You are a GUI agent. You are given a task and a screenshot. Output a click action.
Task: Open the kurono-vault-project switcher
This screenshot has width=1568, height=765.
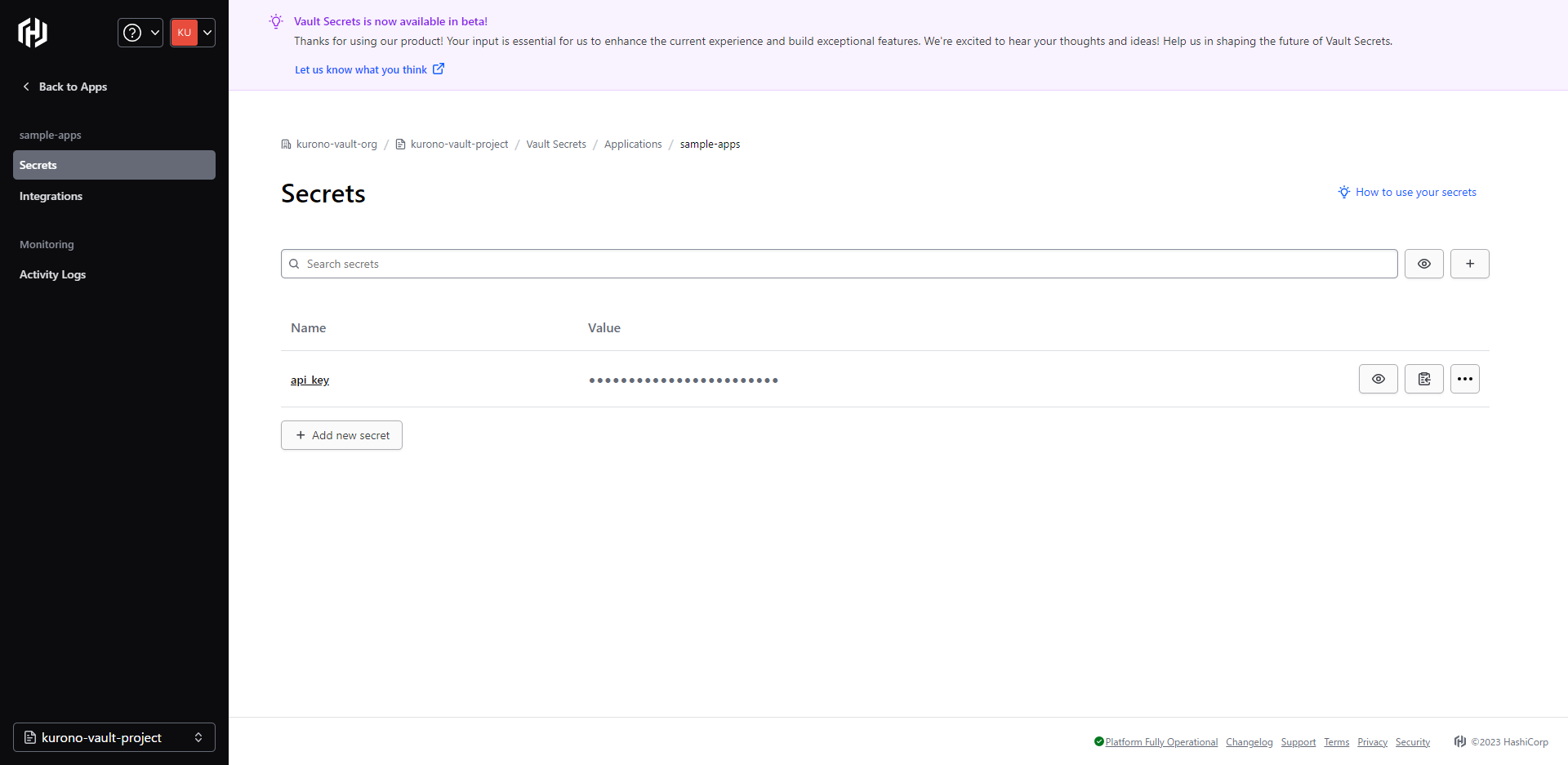click(x=114, y=737)
